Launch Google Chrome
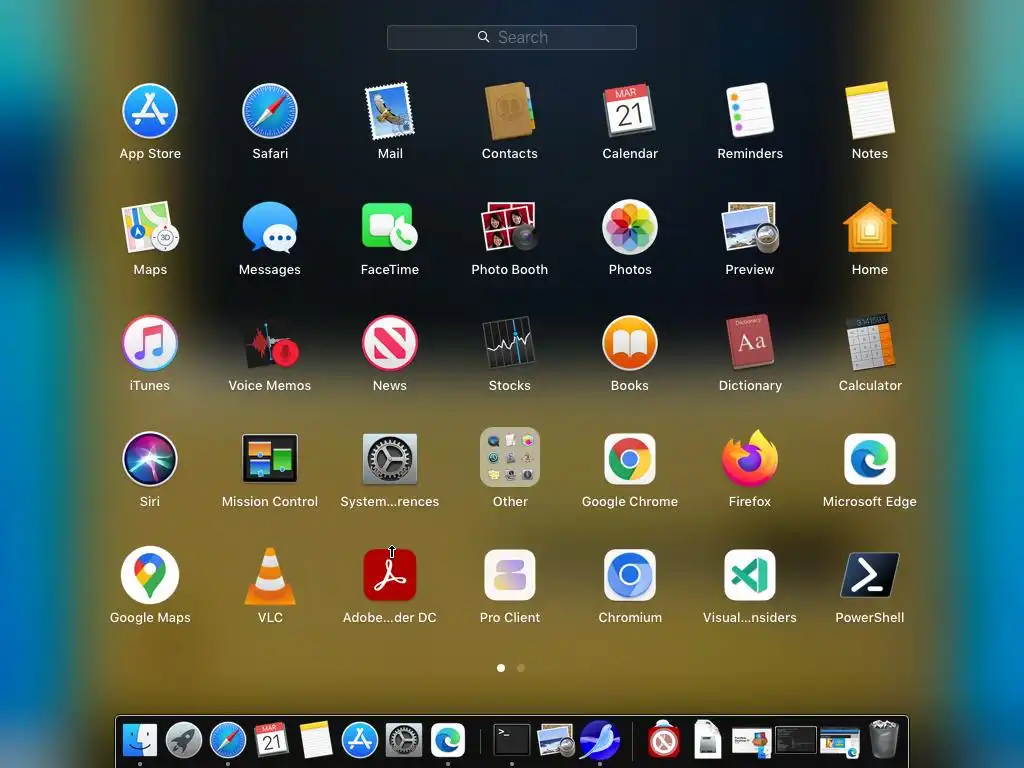Screen dimensions: 1024x768 pyautogui.click(x=630, y=459)
